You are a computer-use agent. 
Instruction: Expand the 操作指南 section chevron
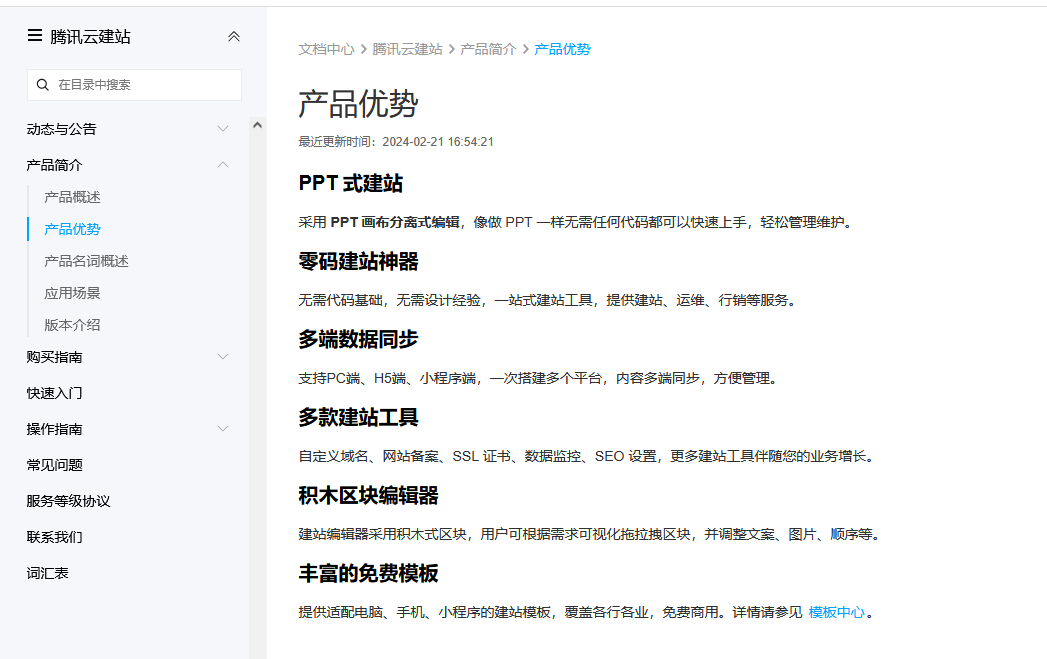click(x=223, y=429)
